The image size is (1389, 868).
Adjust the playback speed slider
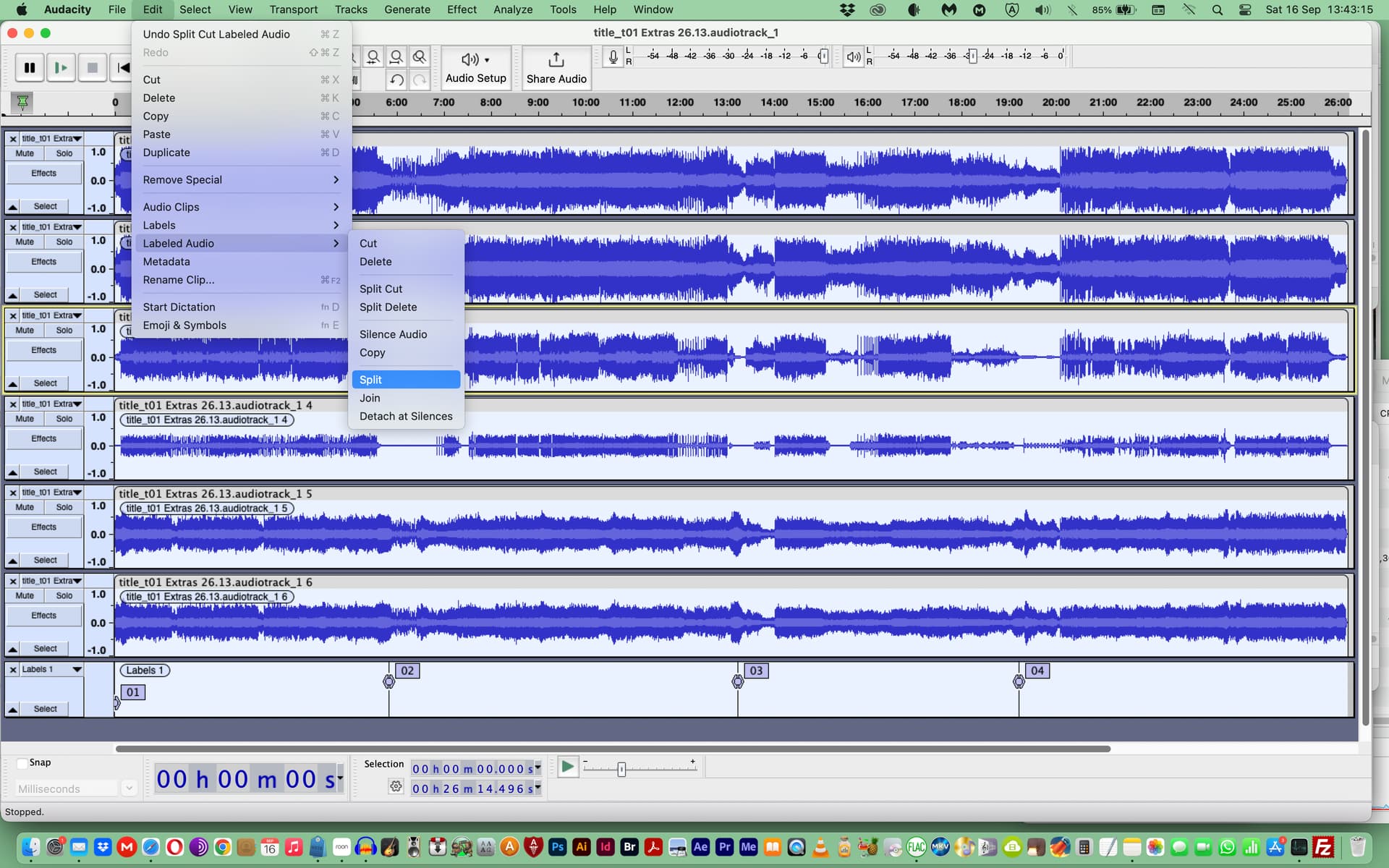621,770
